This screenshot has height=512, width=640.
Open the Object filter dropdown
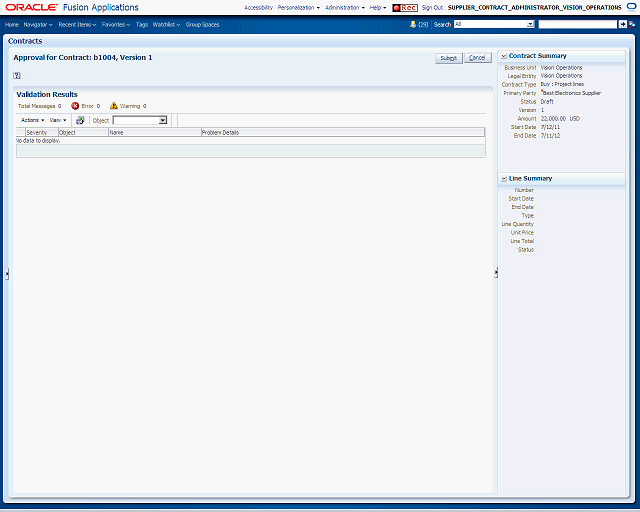pos(163,120)
